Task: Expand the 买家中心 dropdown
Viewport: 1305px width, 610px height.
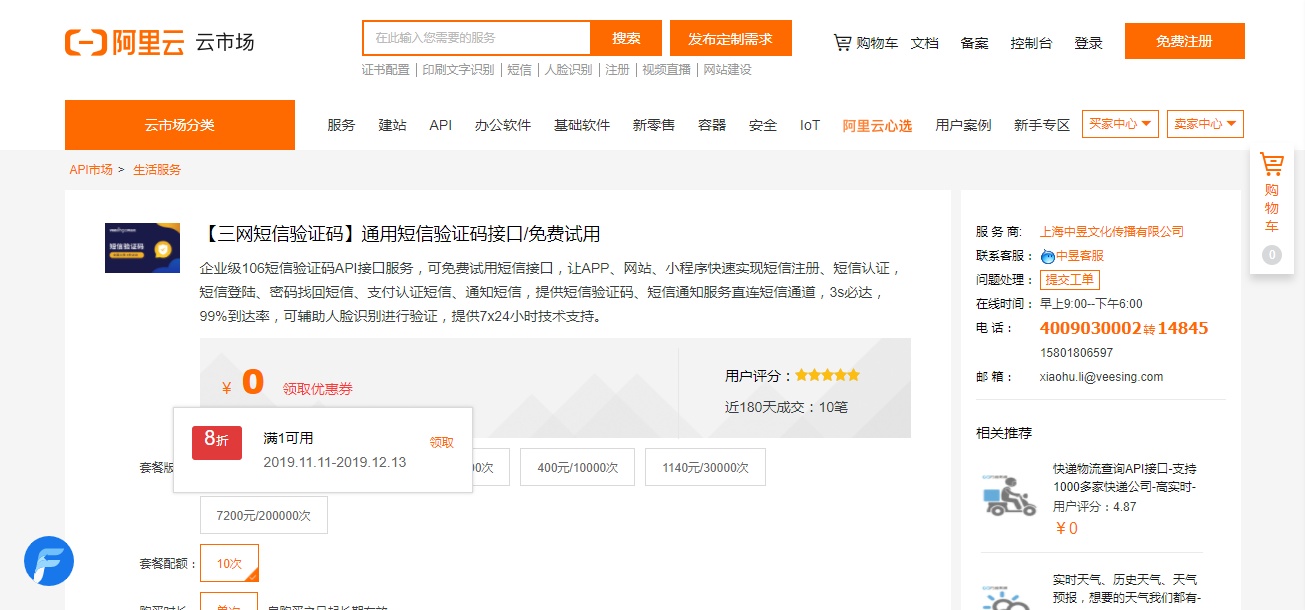Action: (1120, 124)
